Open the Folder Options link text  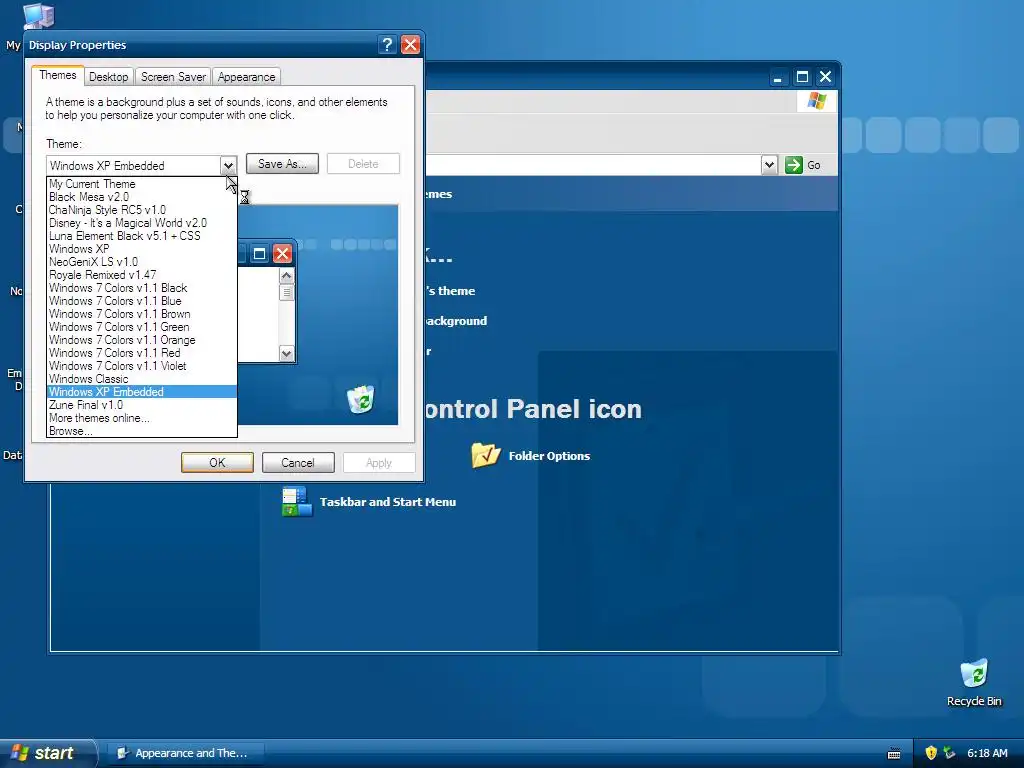[x=549, y=456]
